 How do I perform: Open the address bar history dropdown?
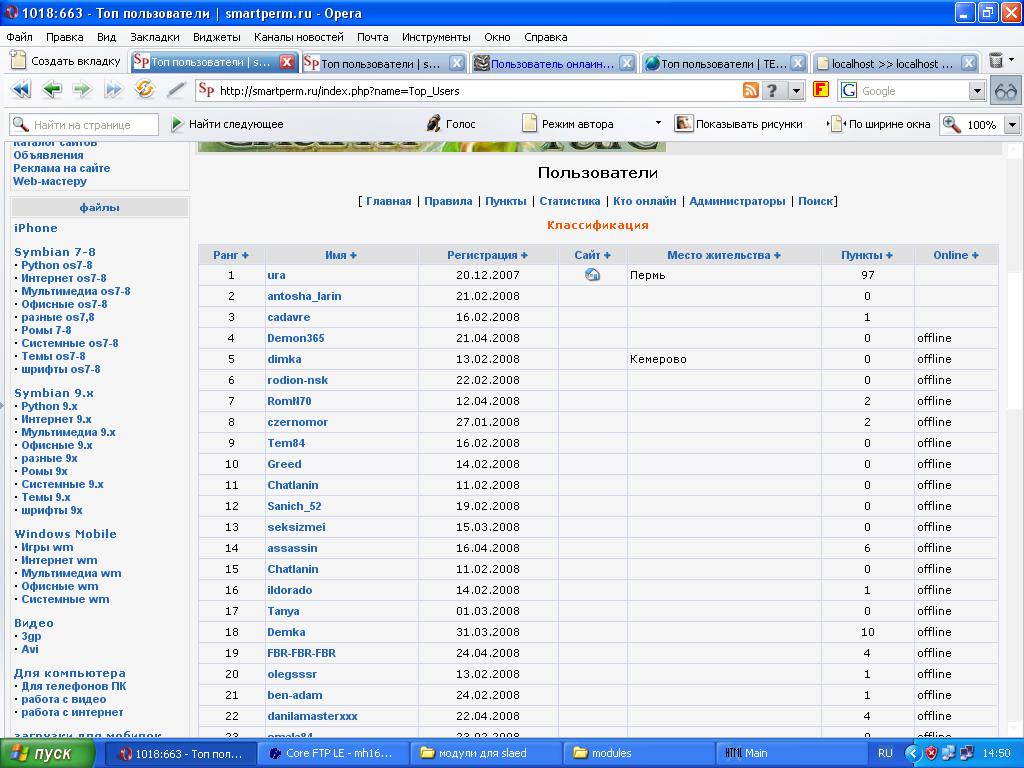(x=797, y=91)
